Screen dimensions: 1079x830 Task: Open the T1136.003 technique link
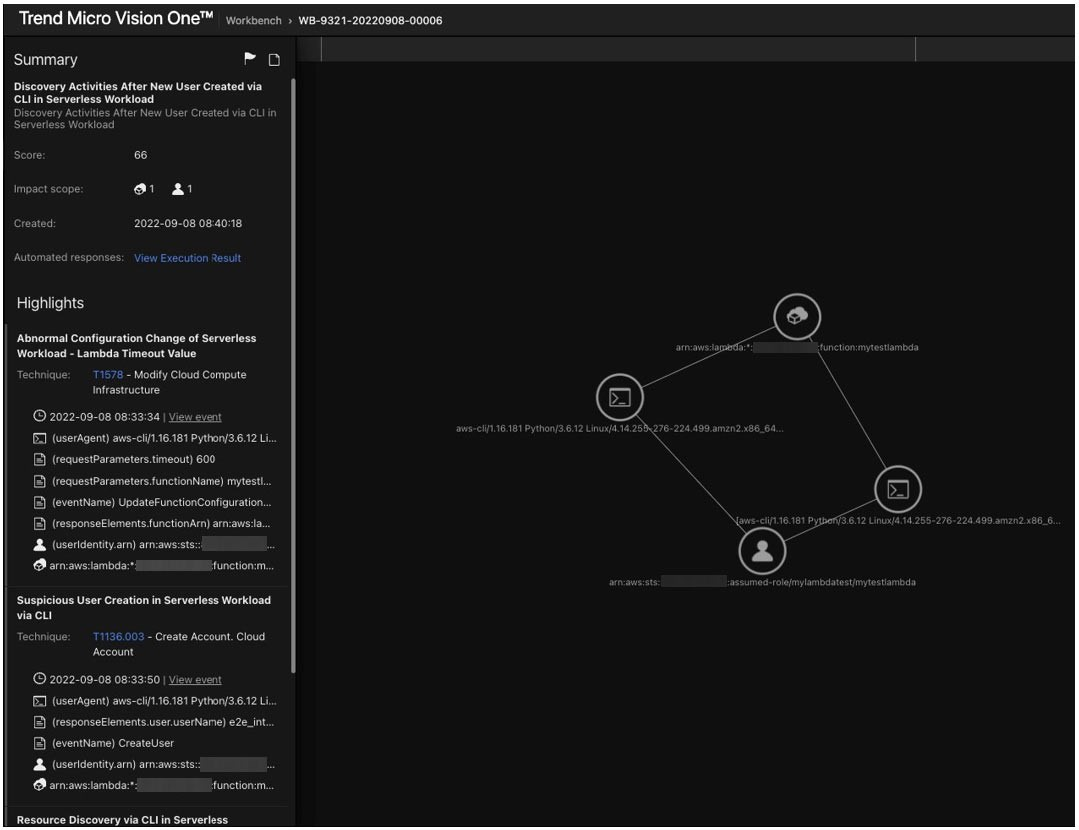pyautogui.click(x=118, y=637)
